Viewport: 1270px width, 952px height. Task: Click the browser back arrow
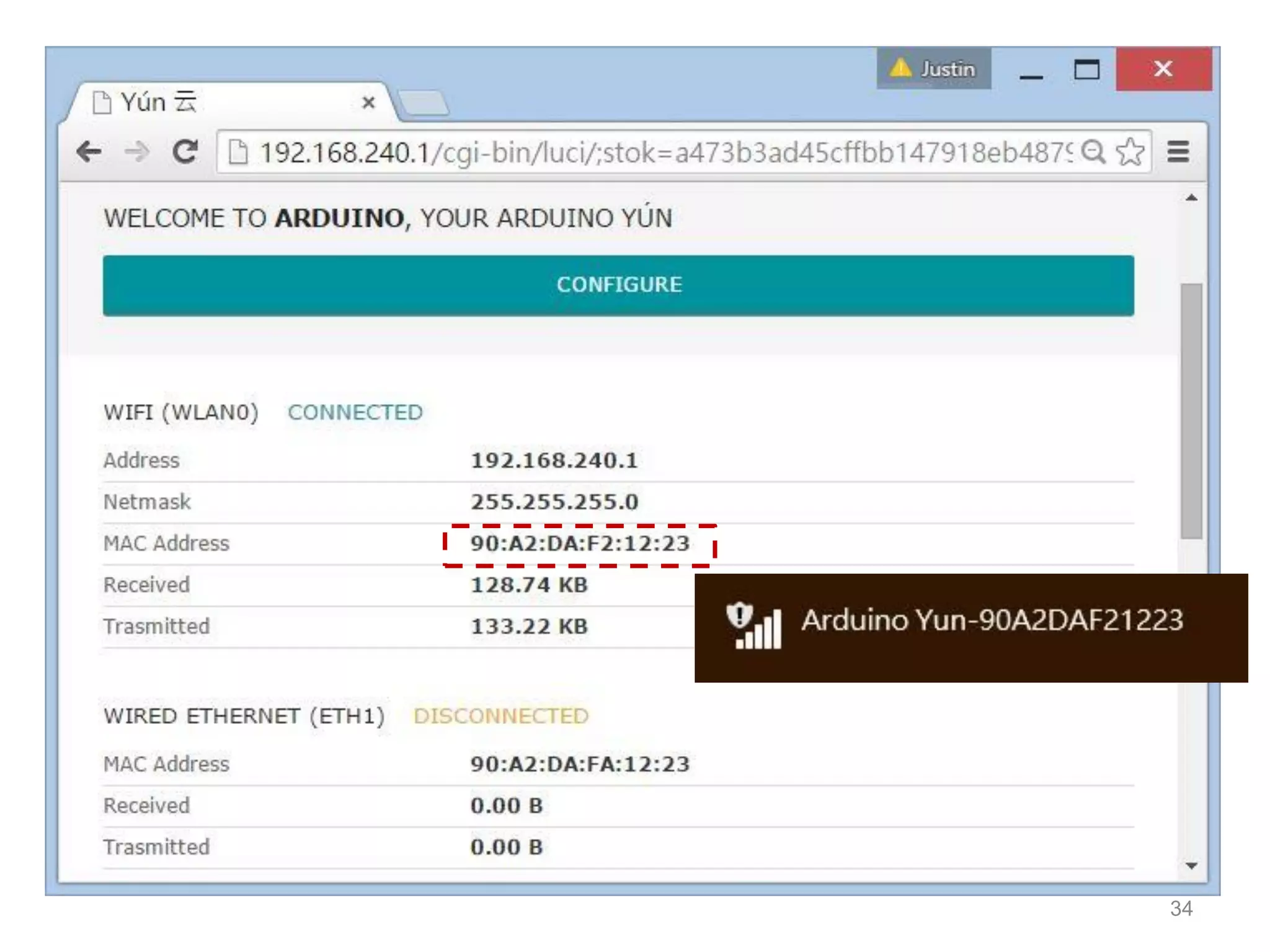pyautogui.click(x=89, y=152)
